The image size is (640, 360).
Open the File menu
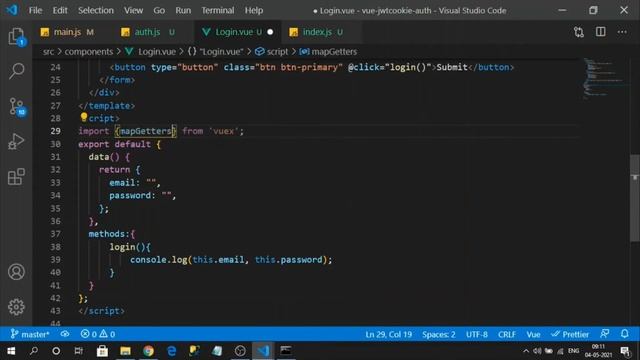pos(35,10)
